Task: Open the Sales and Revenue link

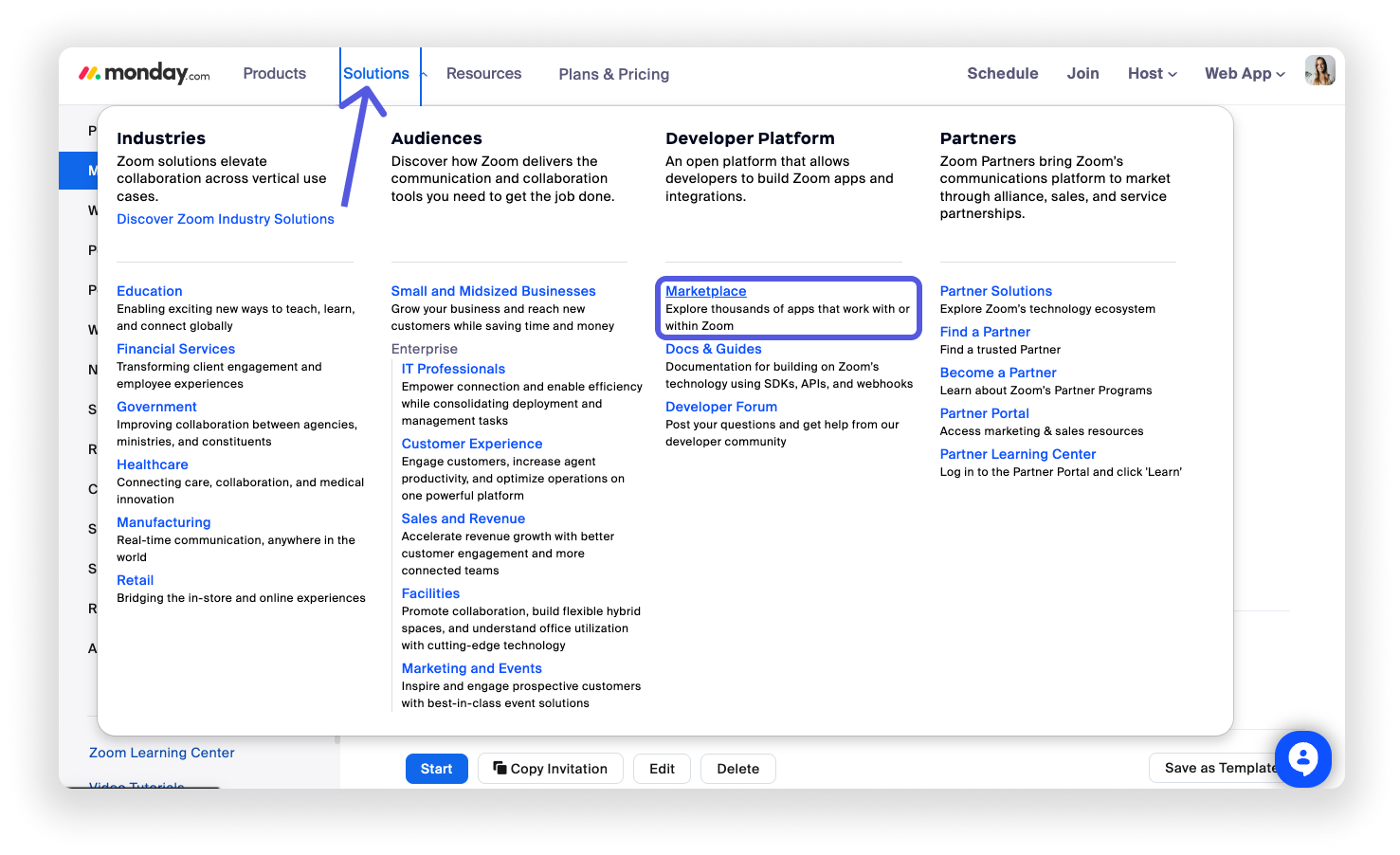Action: (464, 518)
